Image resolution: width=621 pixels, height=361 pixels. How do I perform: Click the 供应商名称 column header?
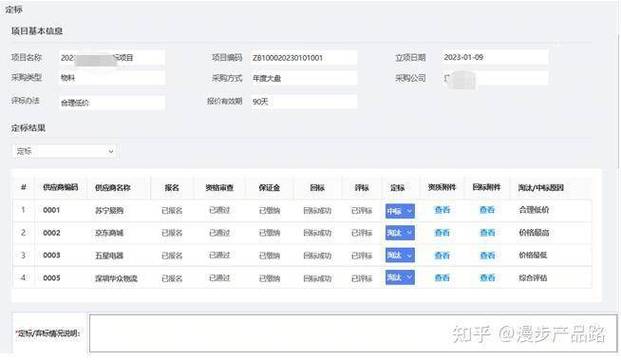[112, 188]
